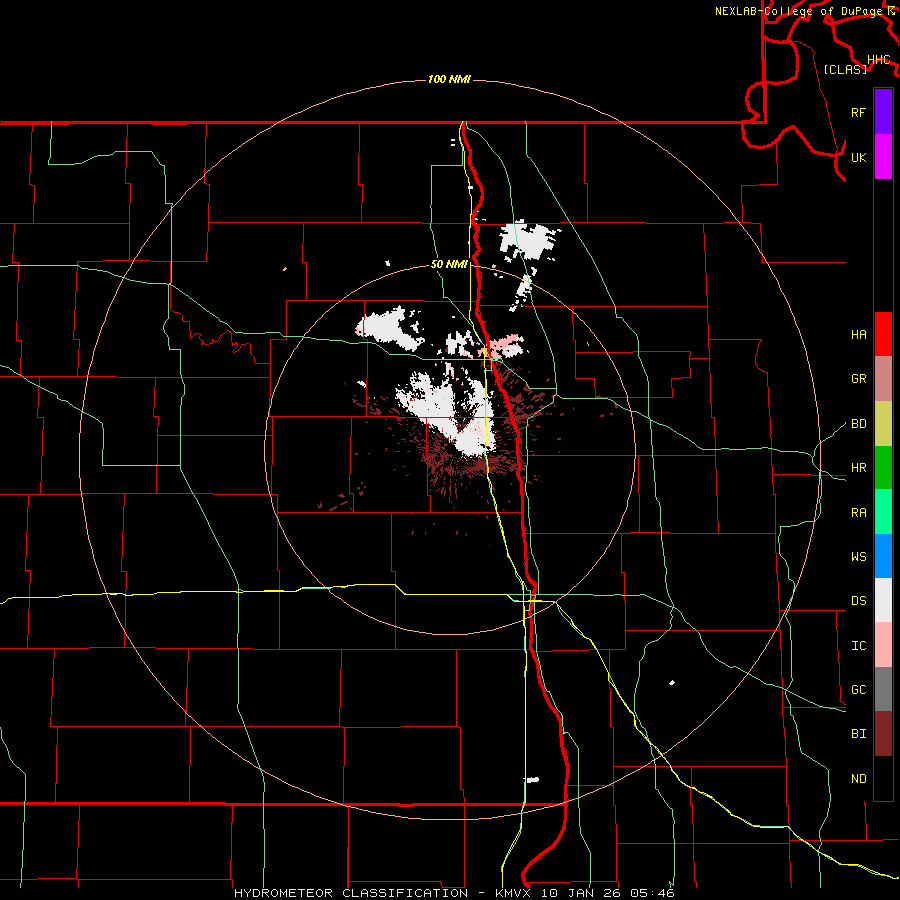Click the IC legend label

tap(858, 646)
